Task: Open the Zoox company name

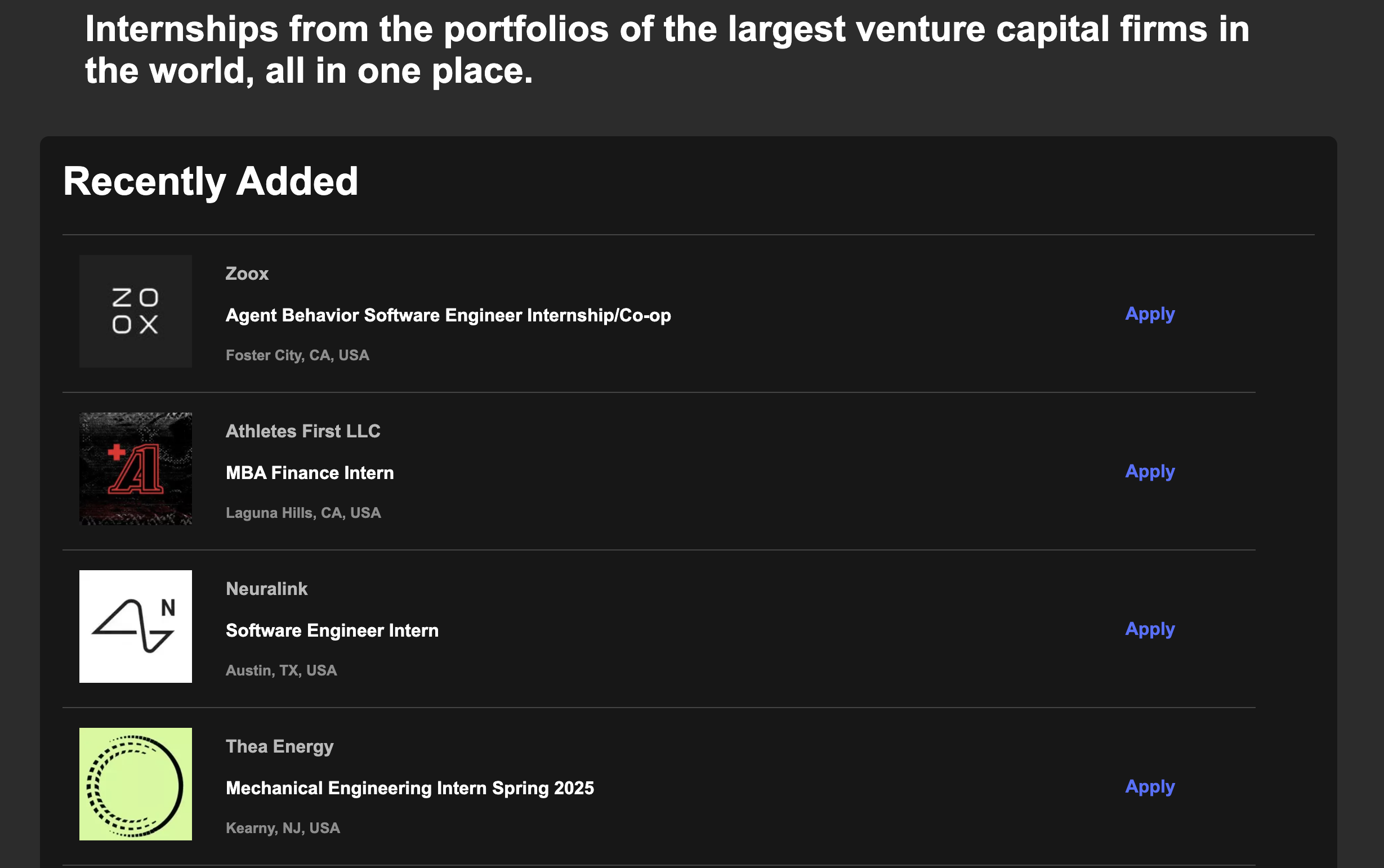Action: pos(247,273)
